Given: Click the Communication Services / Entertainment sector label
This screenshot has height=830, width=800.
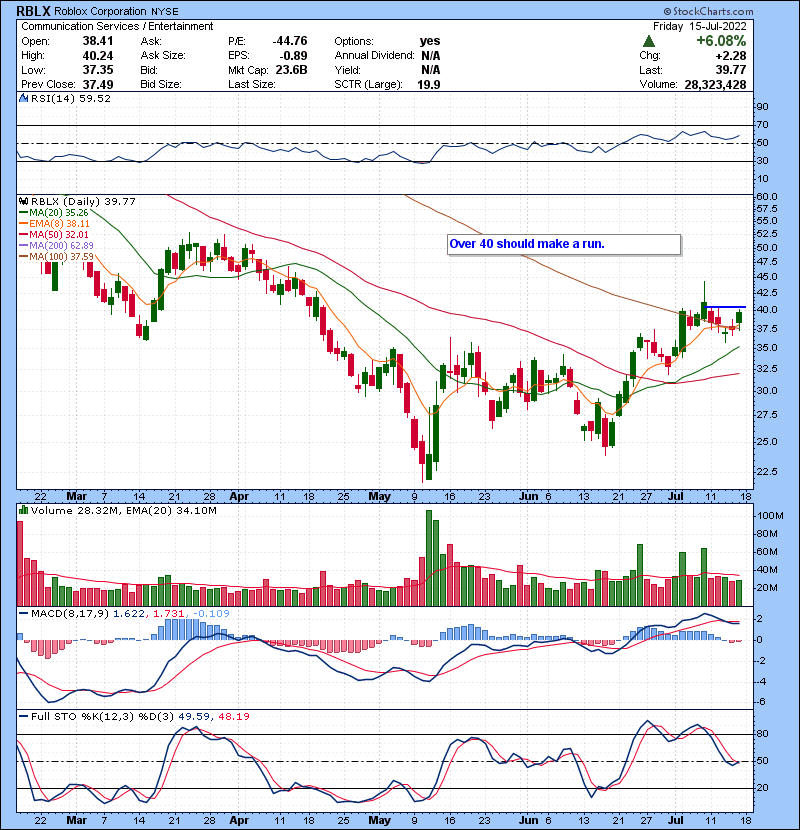Looking at the screenshot, I should pyautogui.click(x=117, y=26).
